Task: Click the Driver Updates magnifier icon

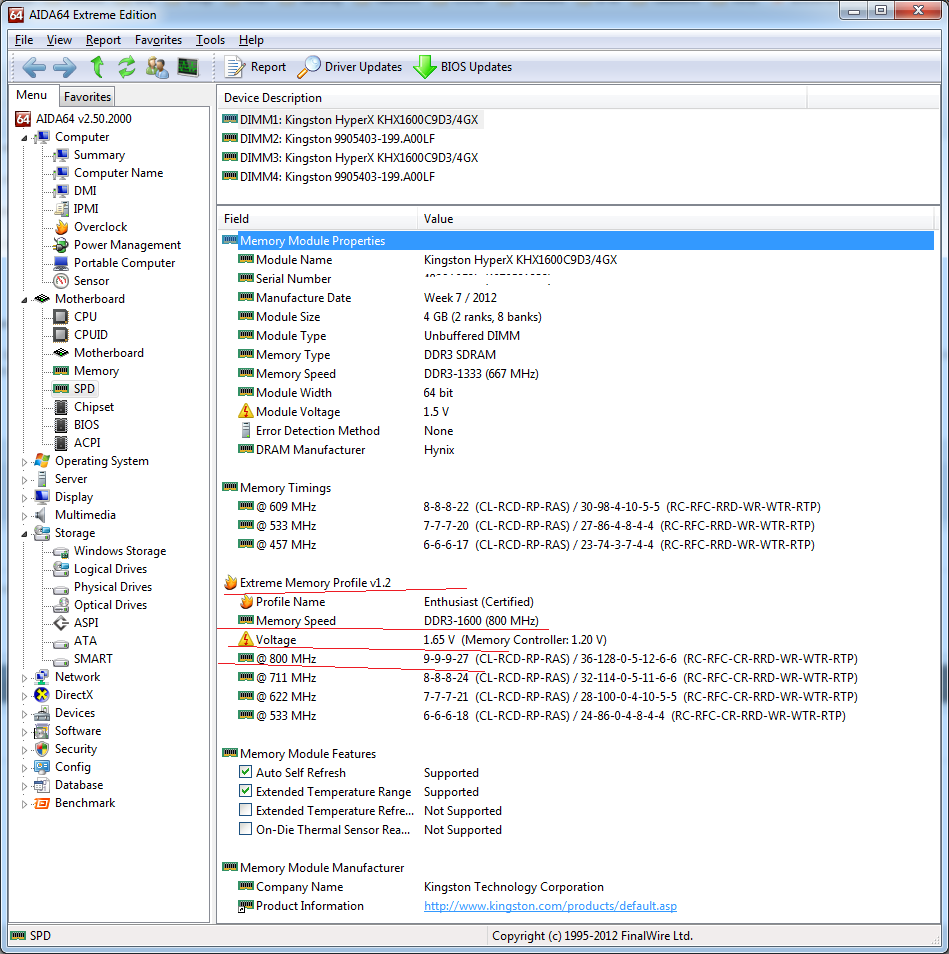Action: (310, 67)
